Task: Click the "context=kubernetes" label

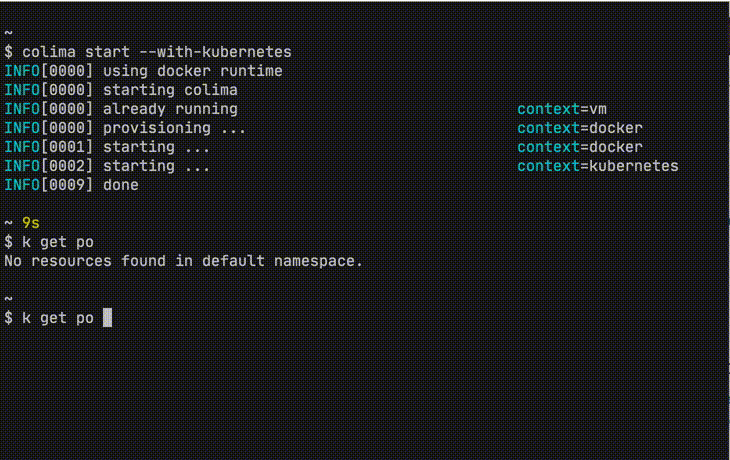Action: [597, 166]
